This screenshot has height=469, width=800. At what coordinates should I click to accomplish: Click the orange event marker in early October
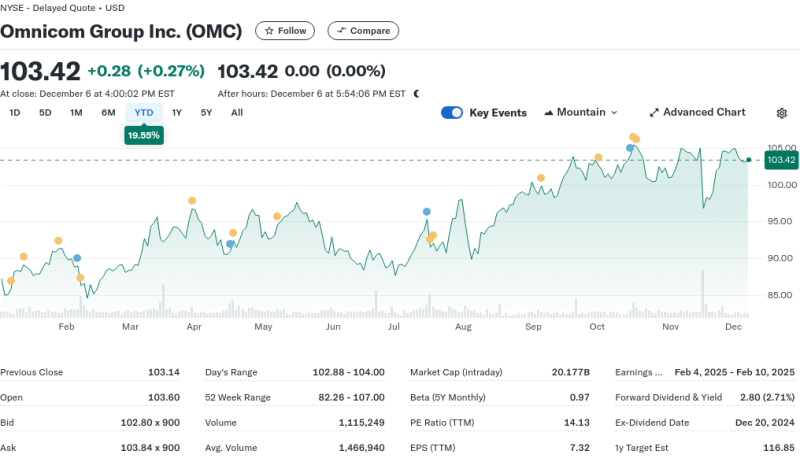point(598,157)
